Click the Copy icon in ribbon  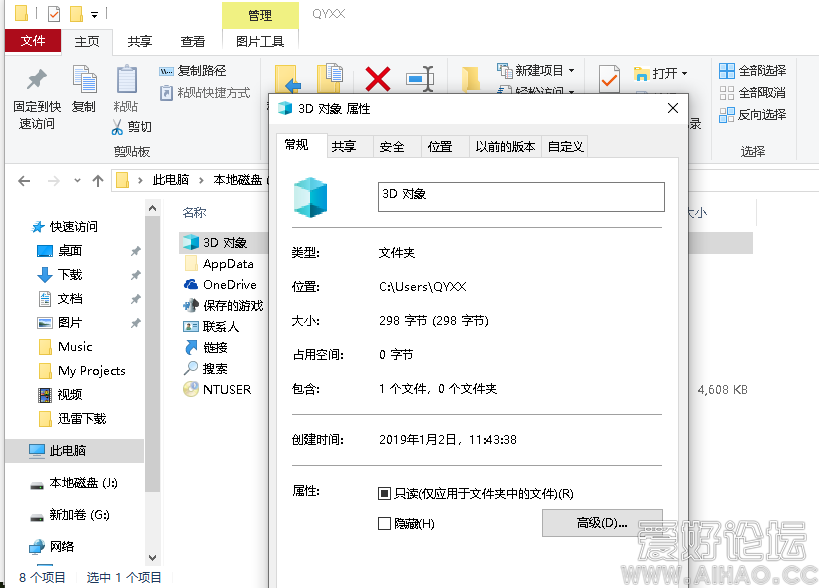pyautogui.click(x=84, y=79)
